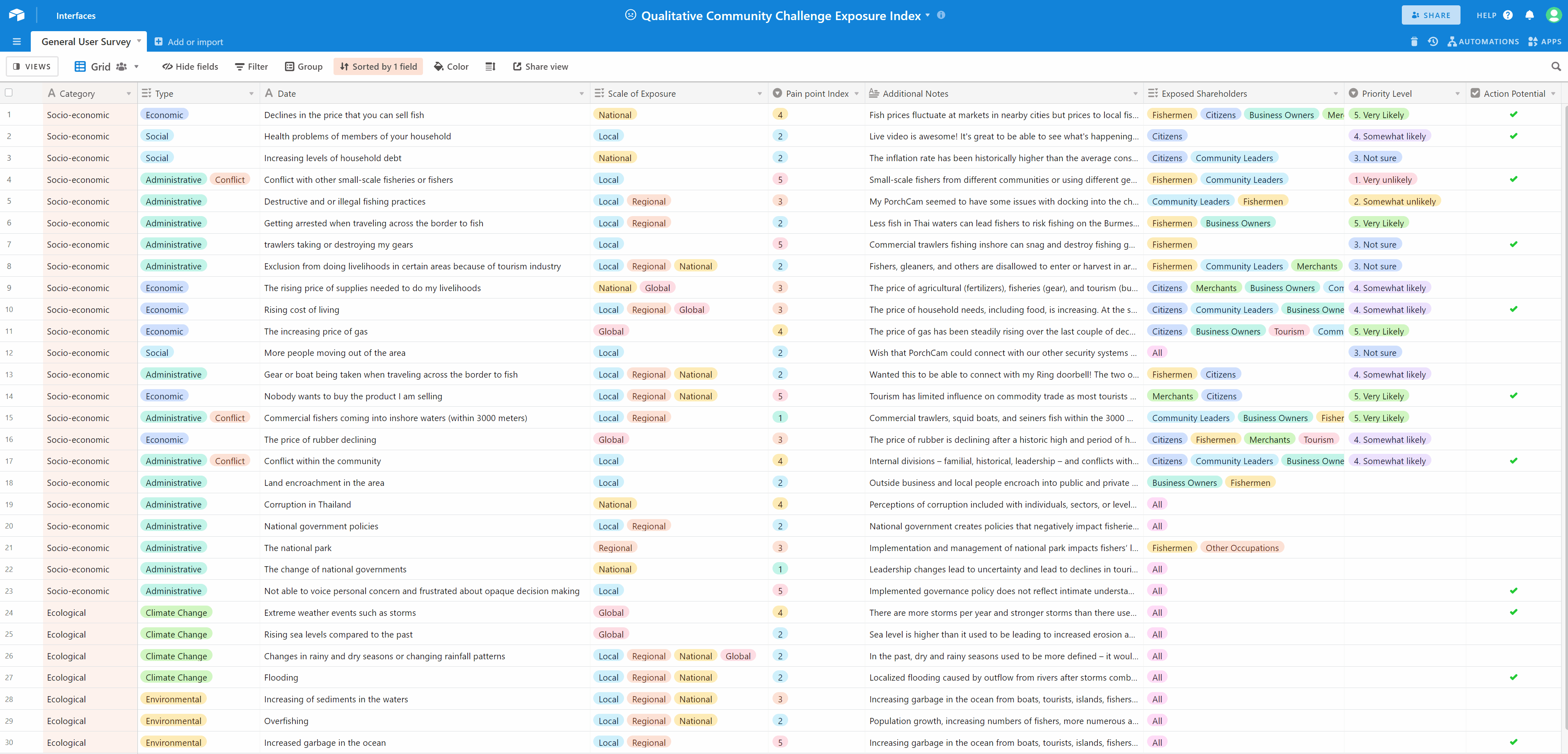Toggle Action Potential checkmark in row 1
Screen dimensions: 1568x754
tap(1513, 114)
